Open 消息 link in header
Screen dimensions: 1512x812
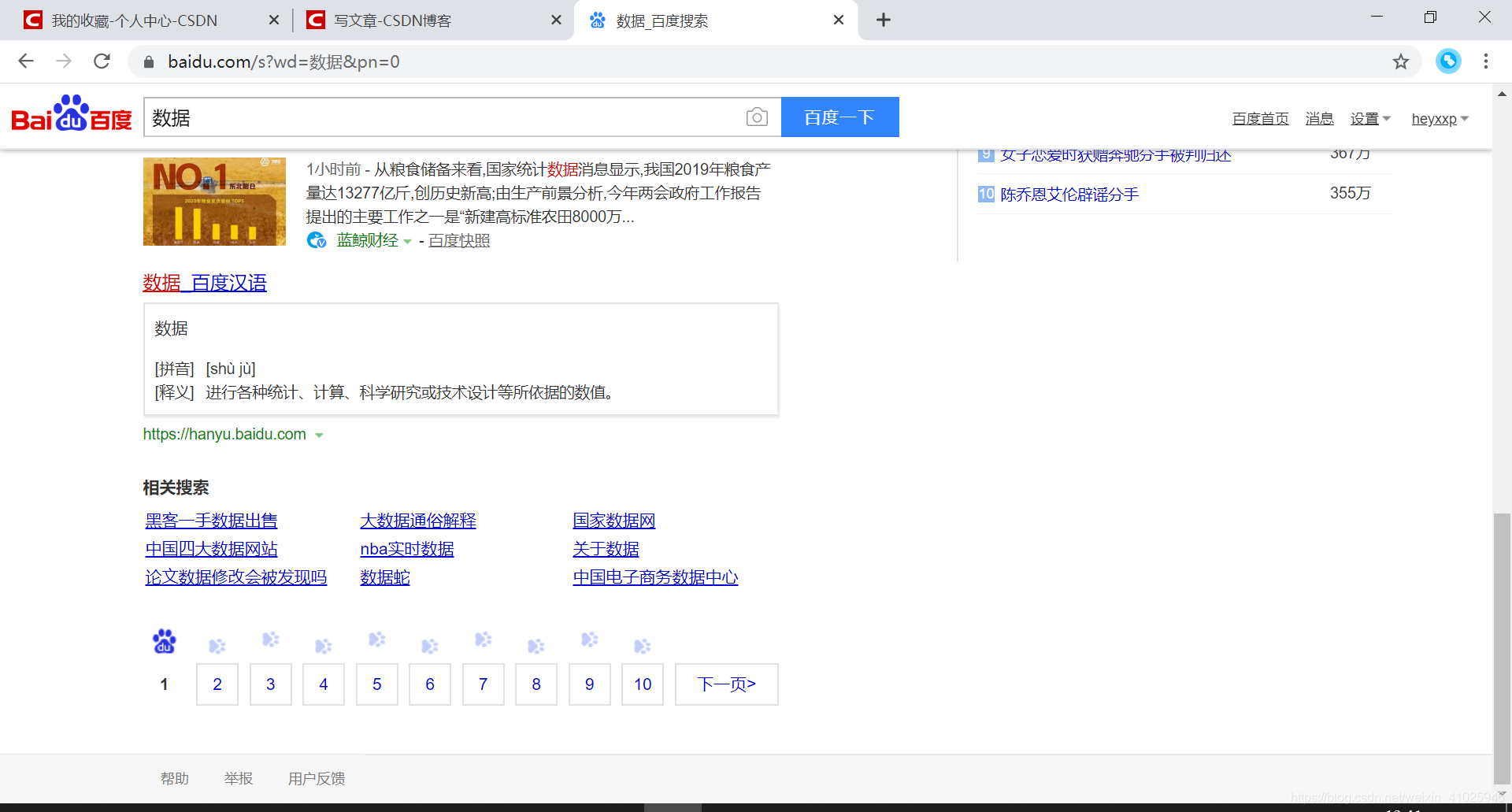click(1319, 119)
